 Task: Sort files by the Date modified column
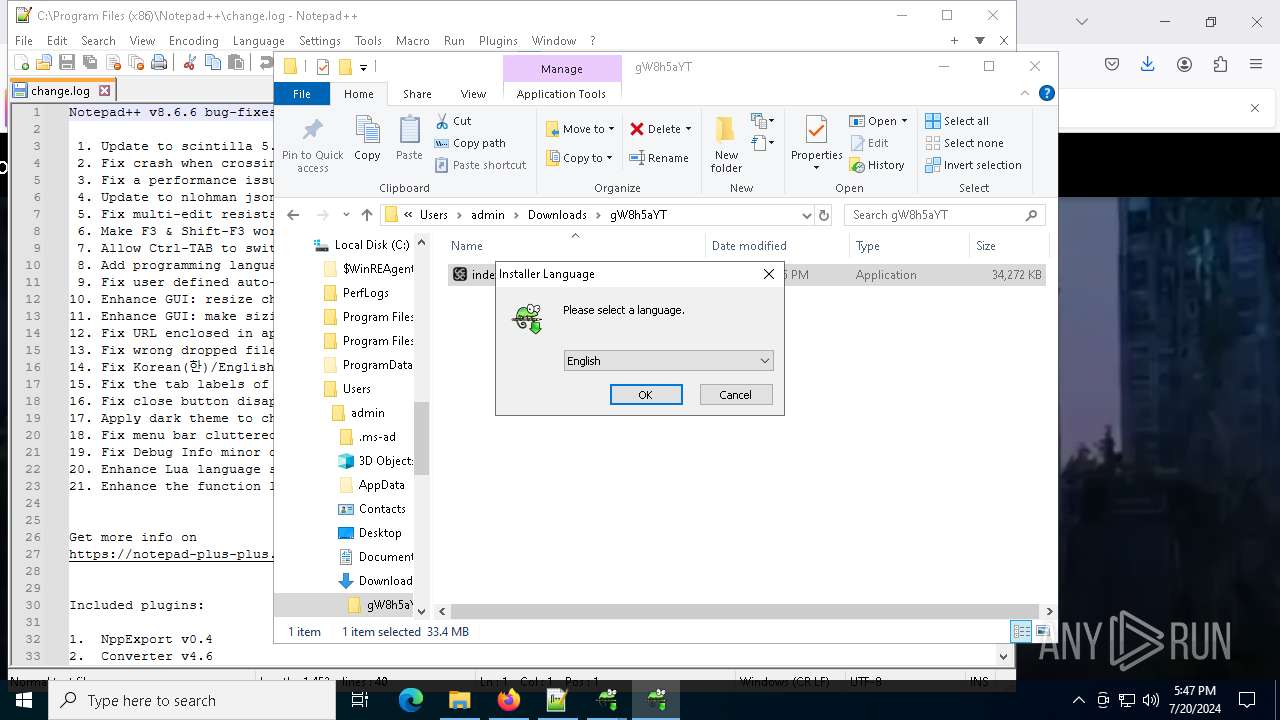749,246
